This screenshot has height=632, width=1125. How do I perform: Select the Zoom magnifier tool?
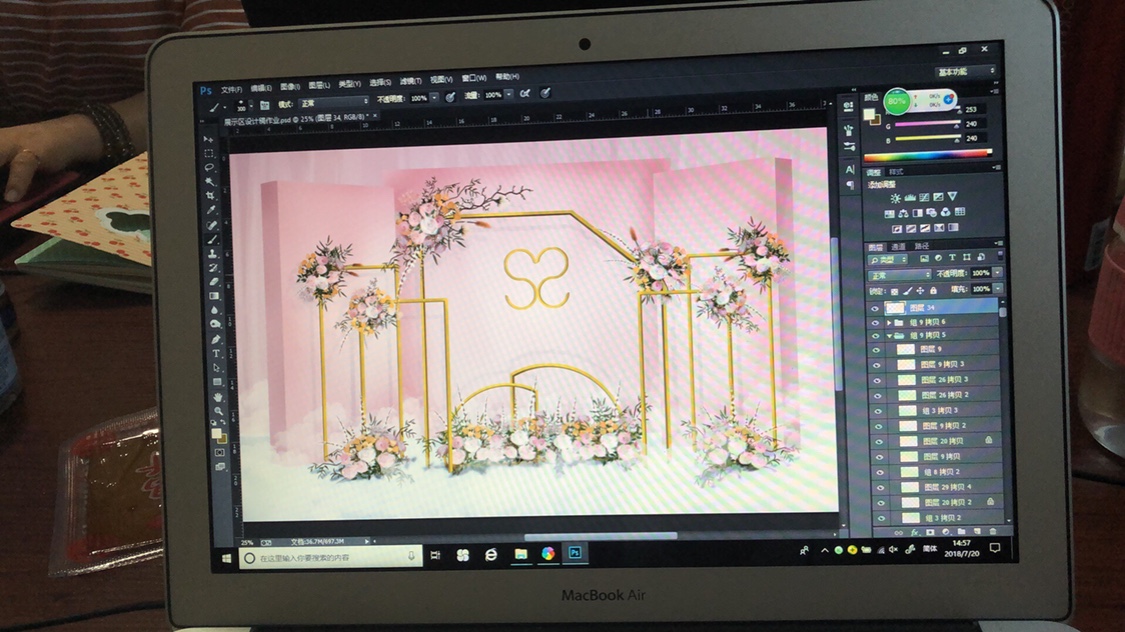(218, 411)
